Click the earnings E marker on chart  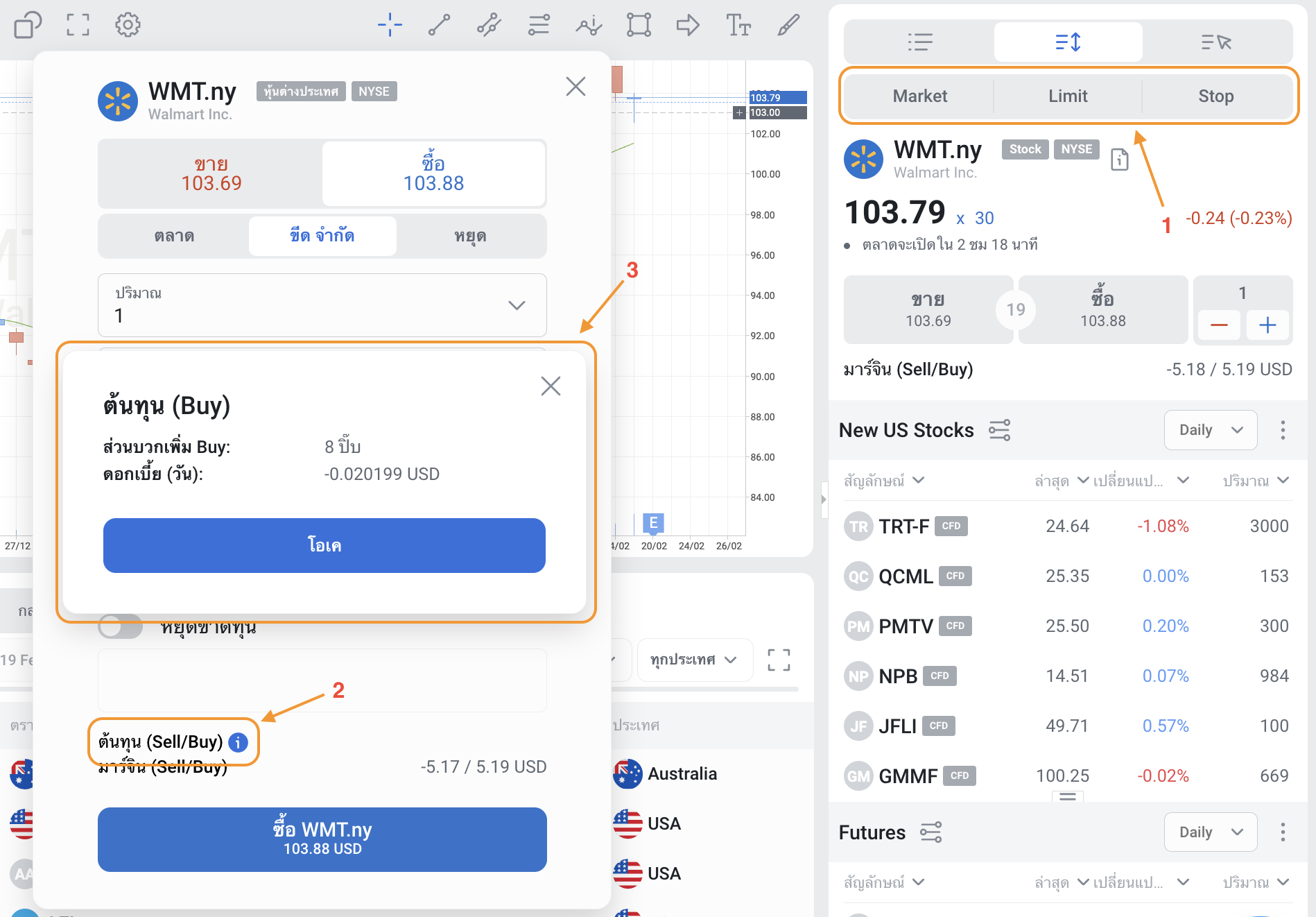coord(653,523)
